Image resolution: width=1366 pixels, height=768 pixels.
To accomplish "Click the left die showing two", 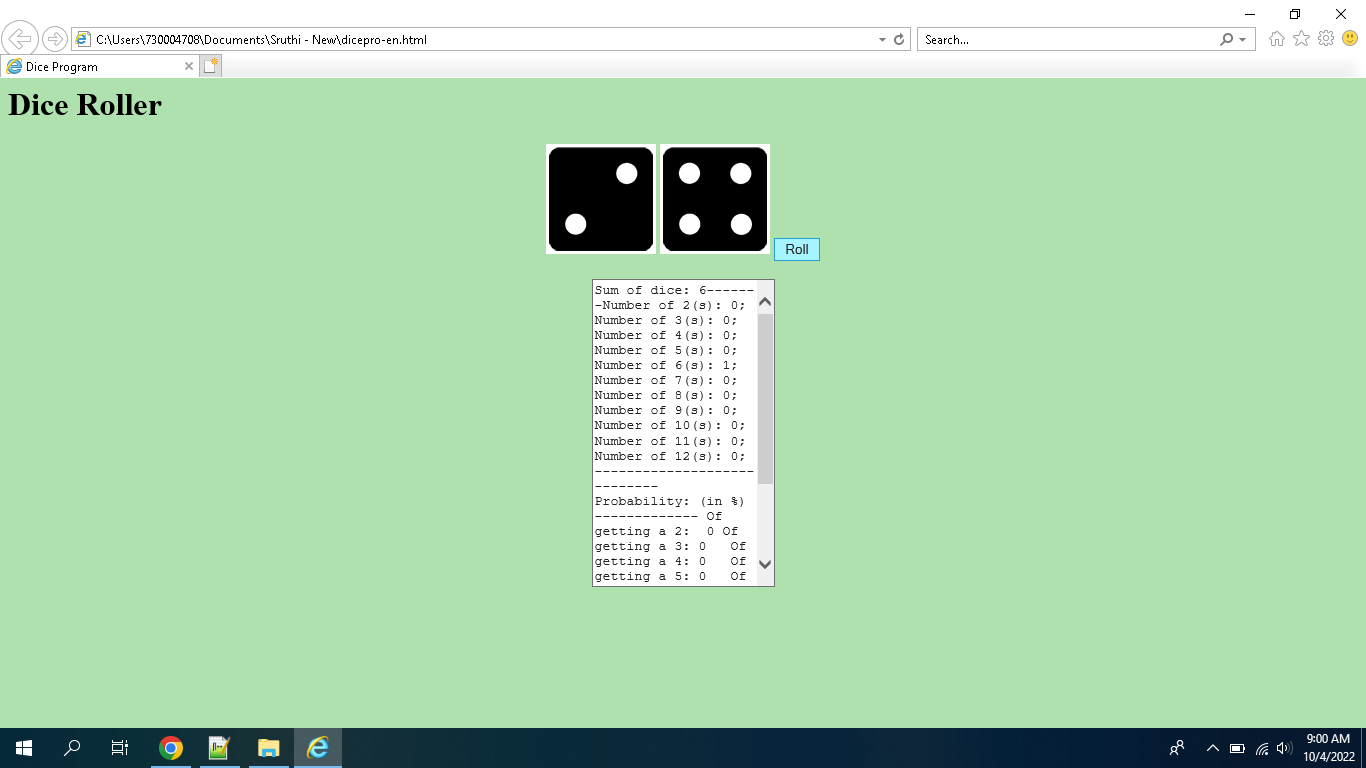I will [601, 199].
